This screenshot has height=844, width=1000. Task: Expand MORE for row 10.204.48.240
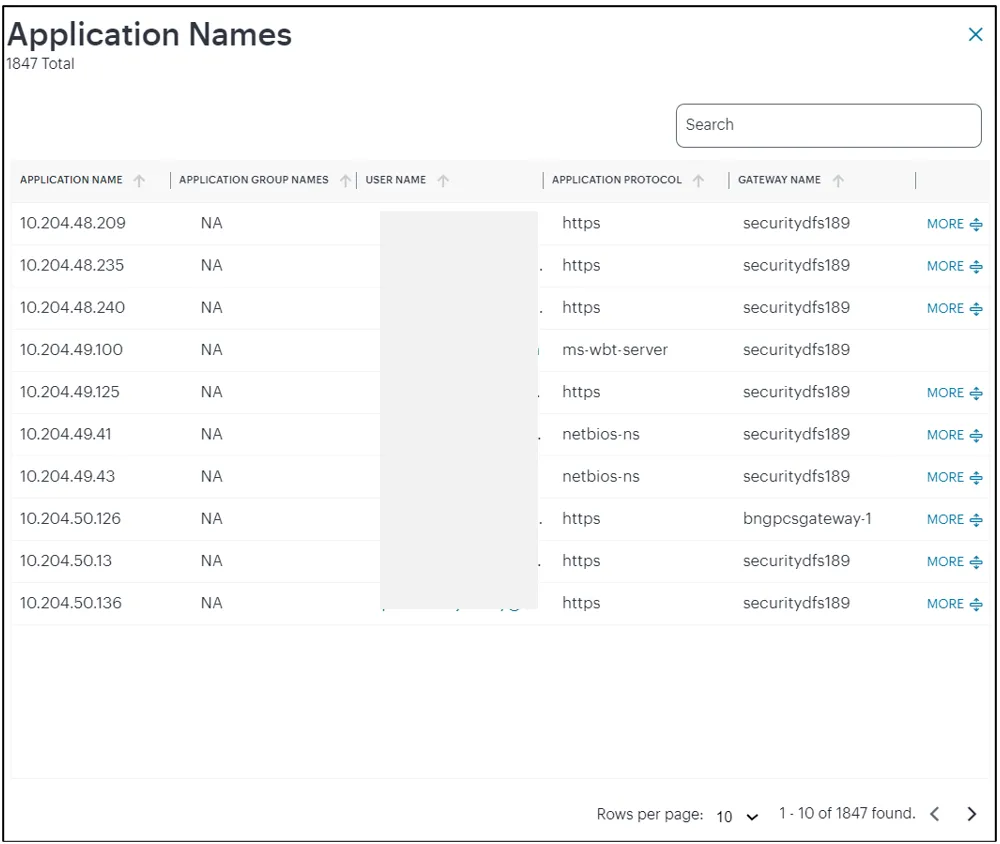pos(954,308)
